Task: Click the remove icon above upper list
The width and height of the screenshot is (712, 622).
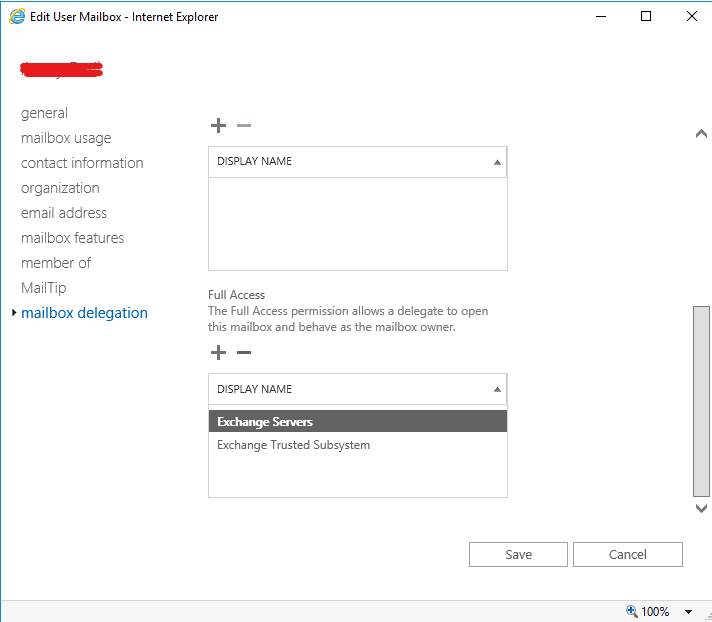Action: pos(244,125)
